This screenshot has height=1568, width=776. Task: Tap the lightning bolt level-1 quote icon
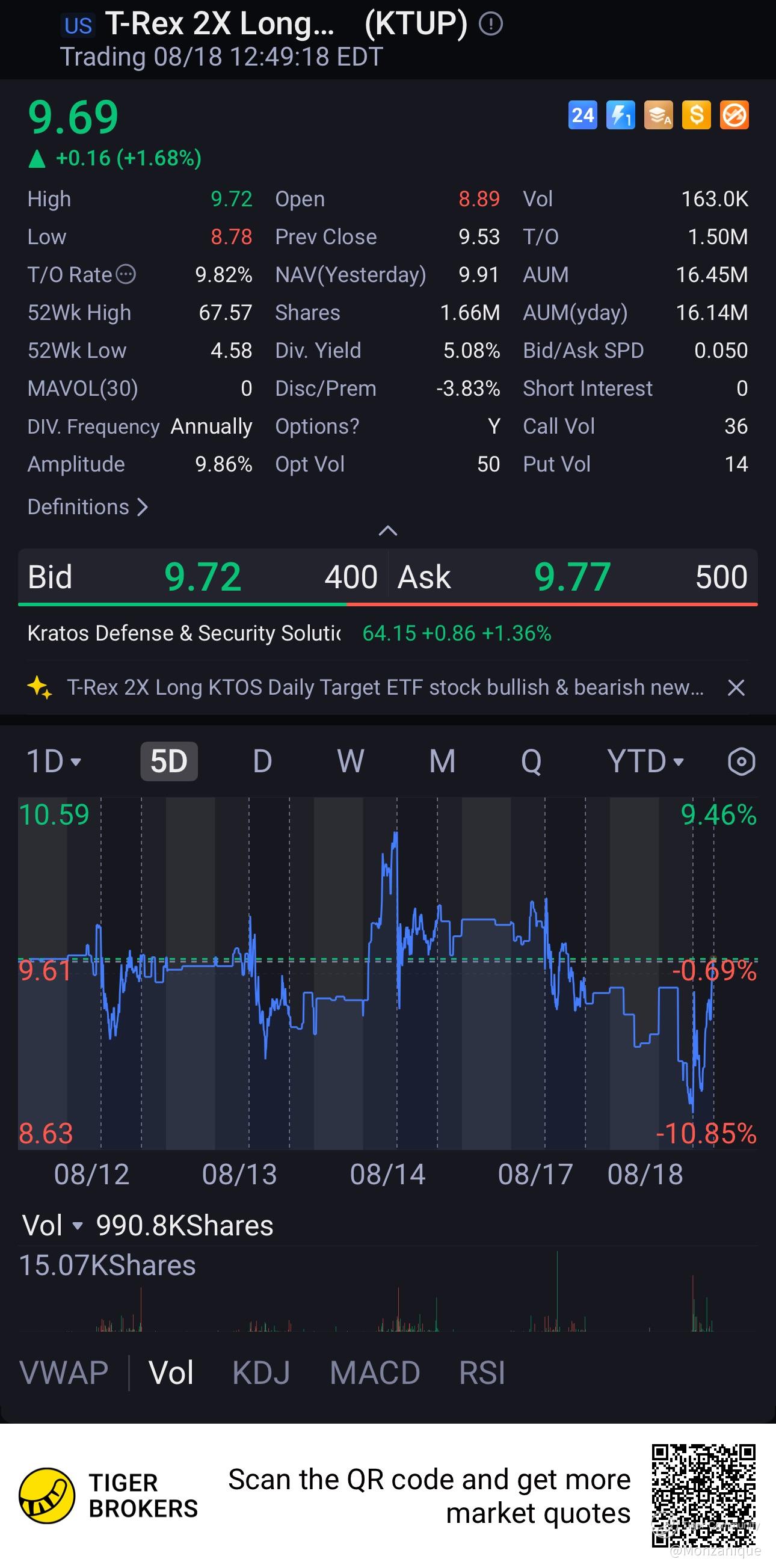620,115
